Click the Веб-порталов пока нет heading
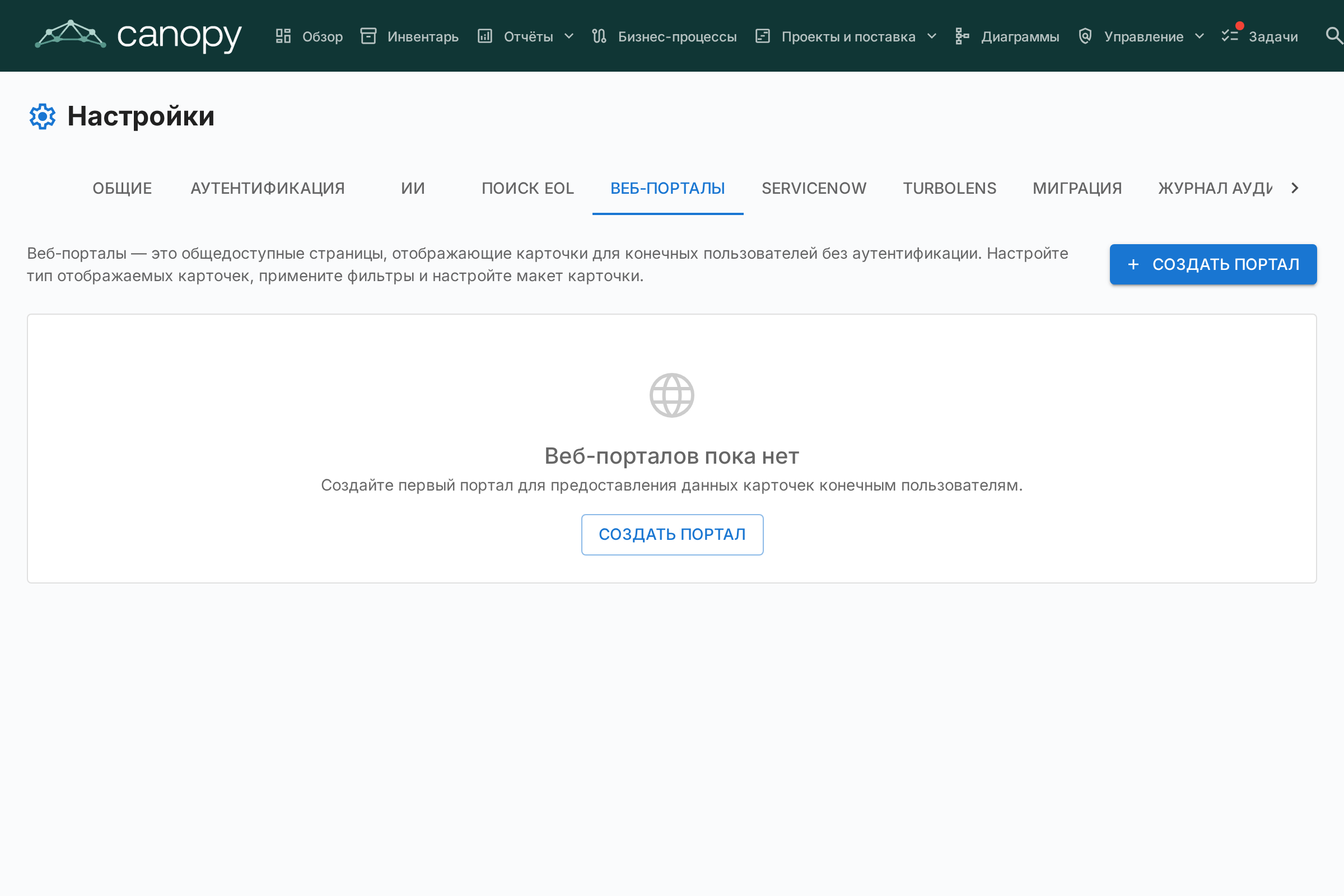Viewport: 1344px width, 896px height. click(x=672, y=456)
